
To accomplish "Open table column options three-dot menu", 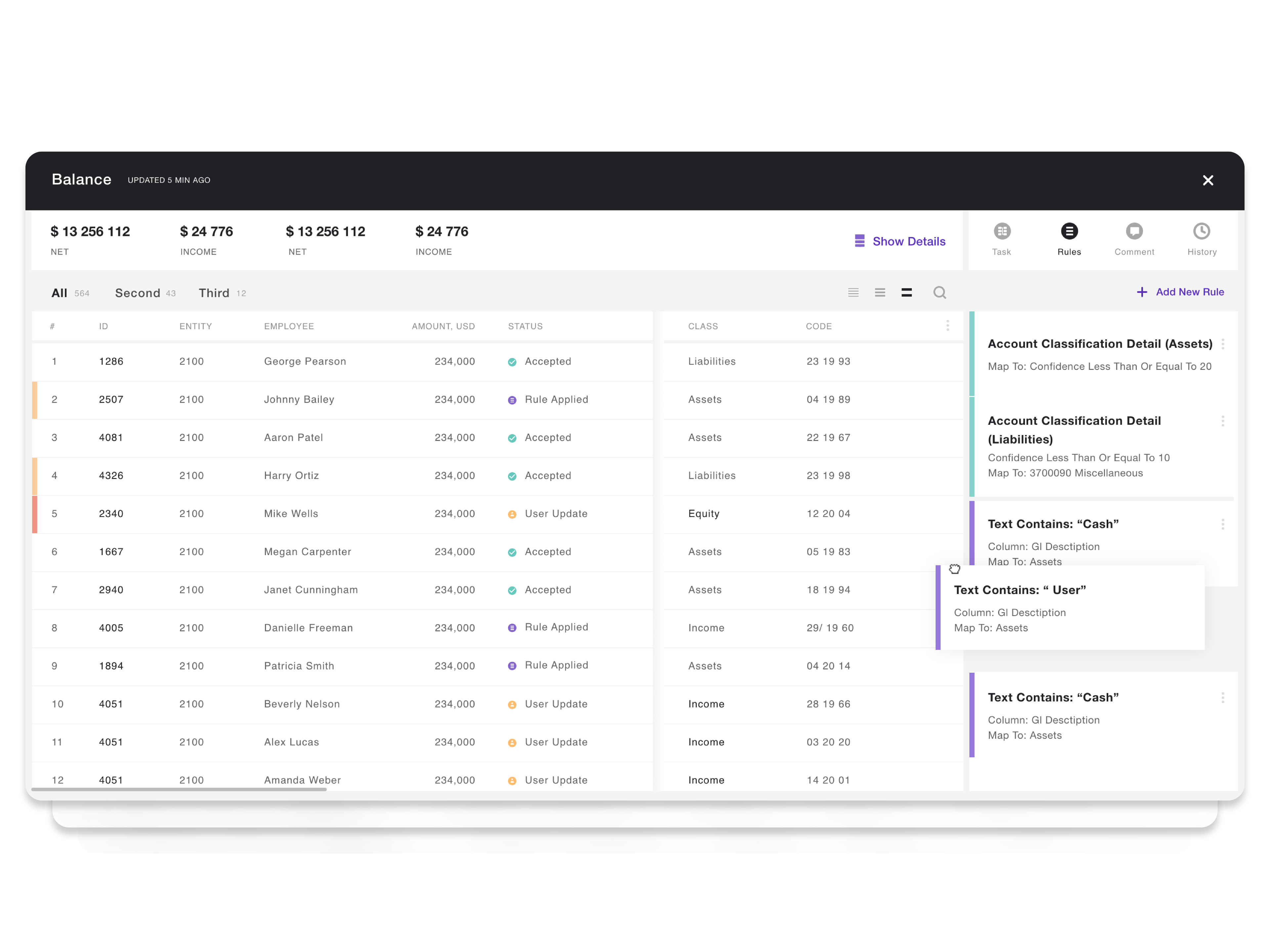I will pyautogui.click(x=947, y=326).
